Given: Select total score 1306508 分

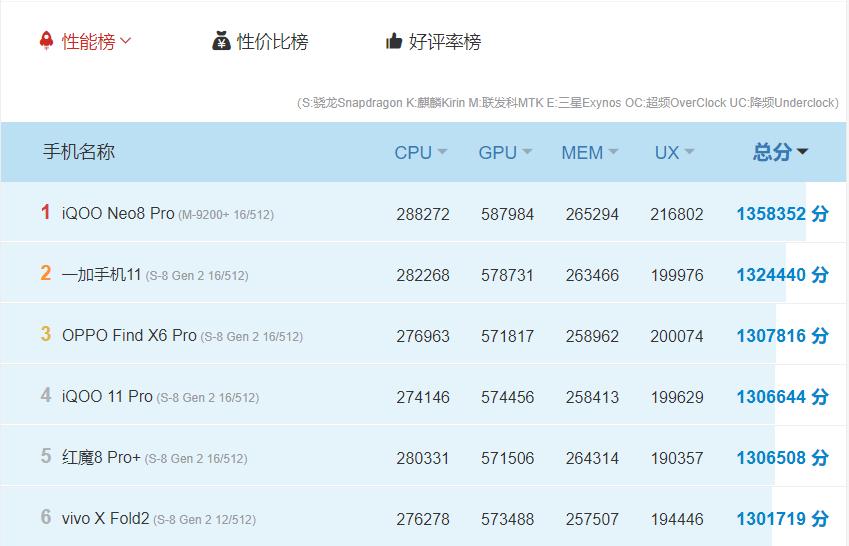Looking at the screenshot, I should [782, 458].
